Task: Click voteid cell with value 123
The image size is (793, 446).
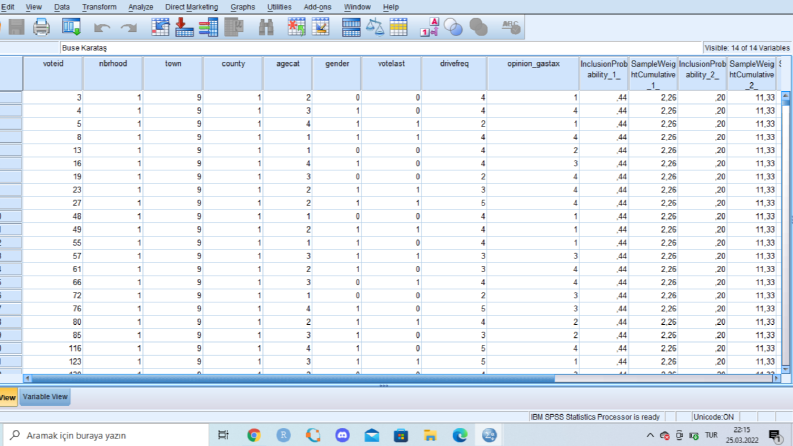Action: (x=53, y=362)
